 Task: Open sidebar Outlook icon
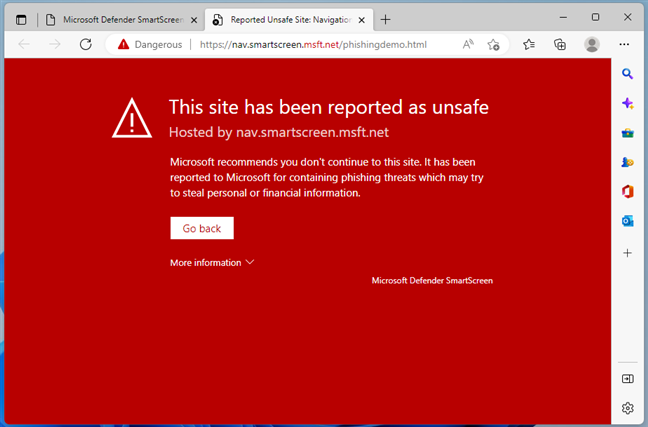click(627, 221)
